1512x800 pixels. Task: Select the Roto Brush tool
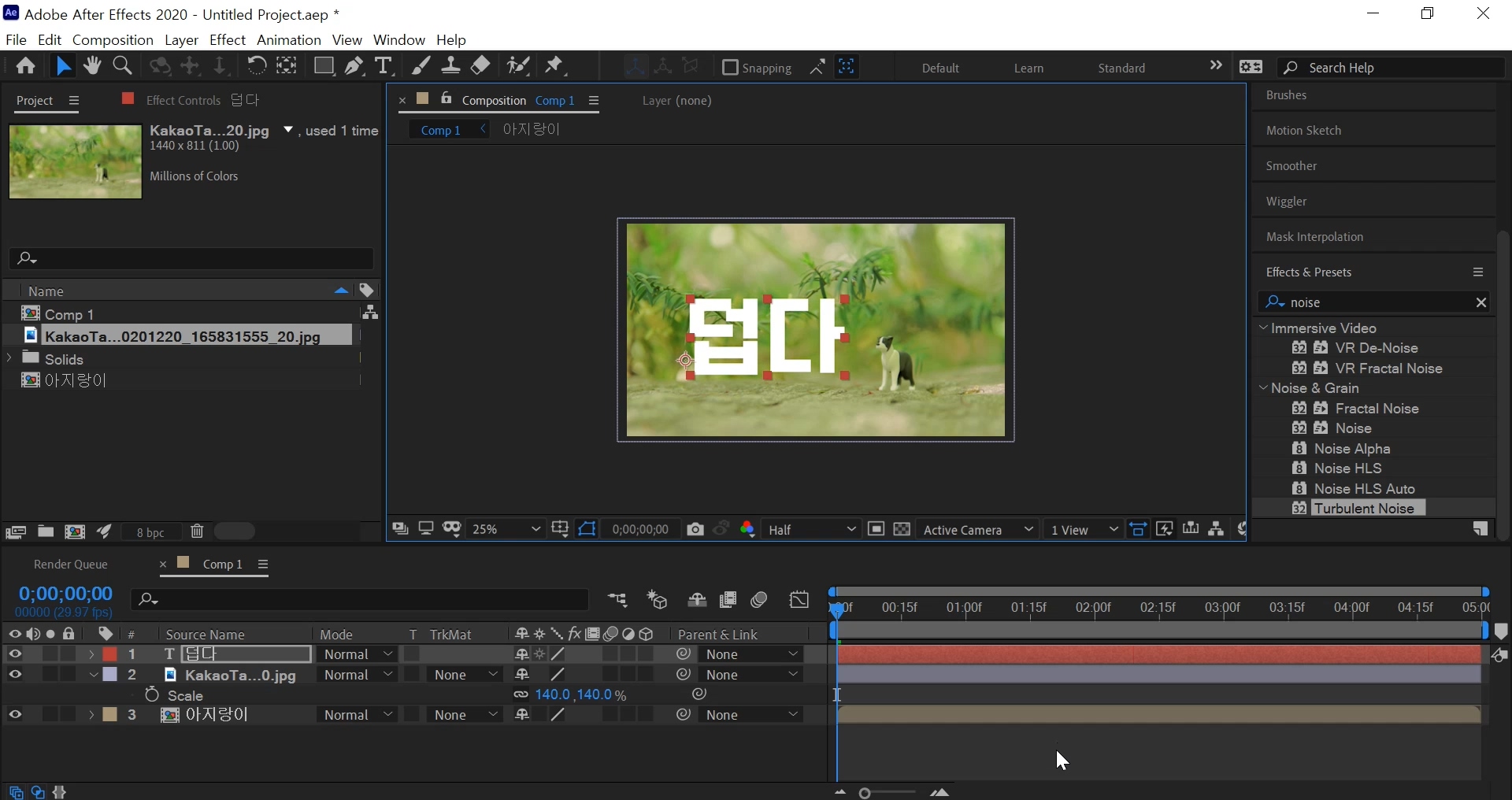[x=517, y=66]
